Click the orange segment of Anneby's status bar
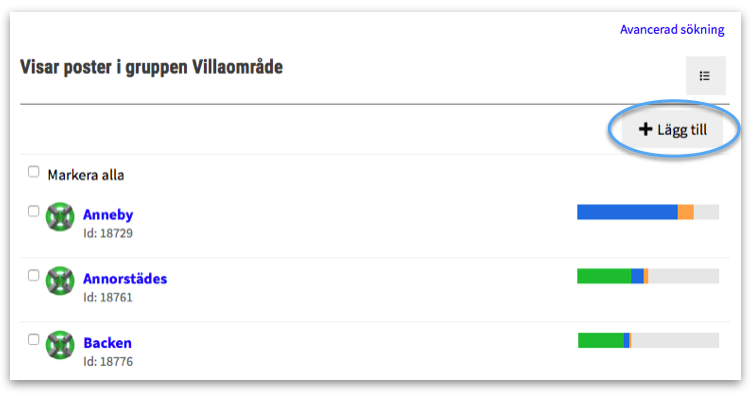The height and width of the screenshot is (394, 752). pyautogui.click(x=686, y=212)
